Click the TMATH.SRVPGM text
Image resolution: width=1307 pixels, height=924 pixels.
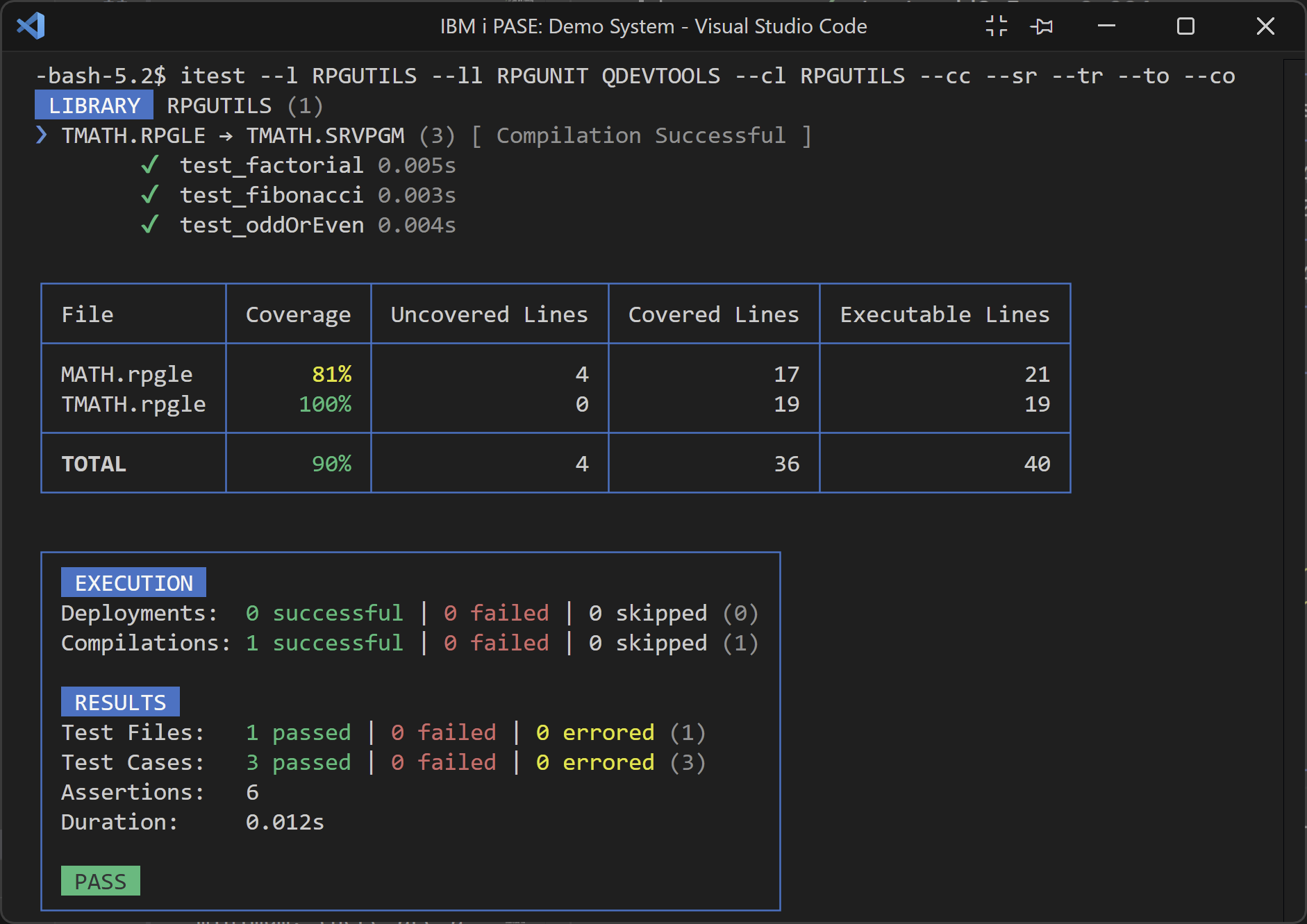point(326,135)
